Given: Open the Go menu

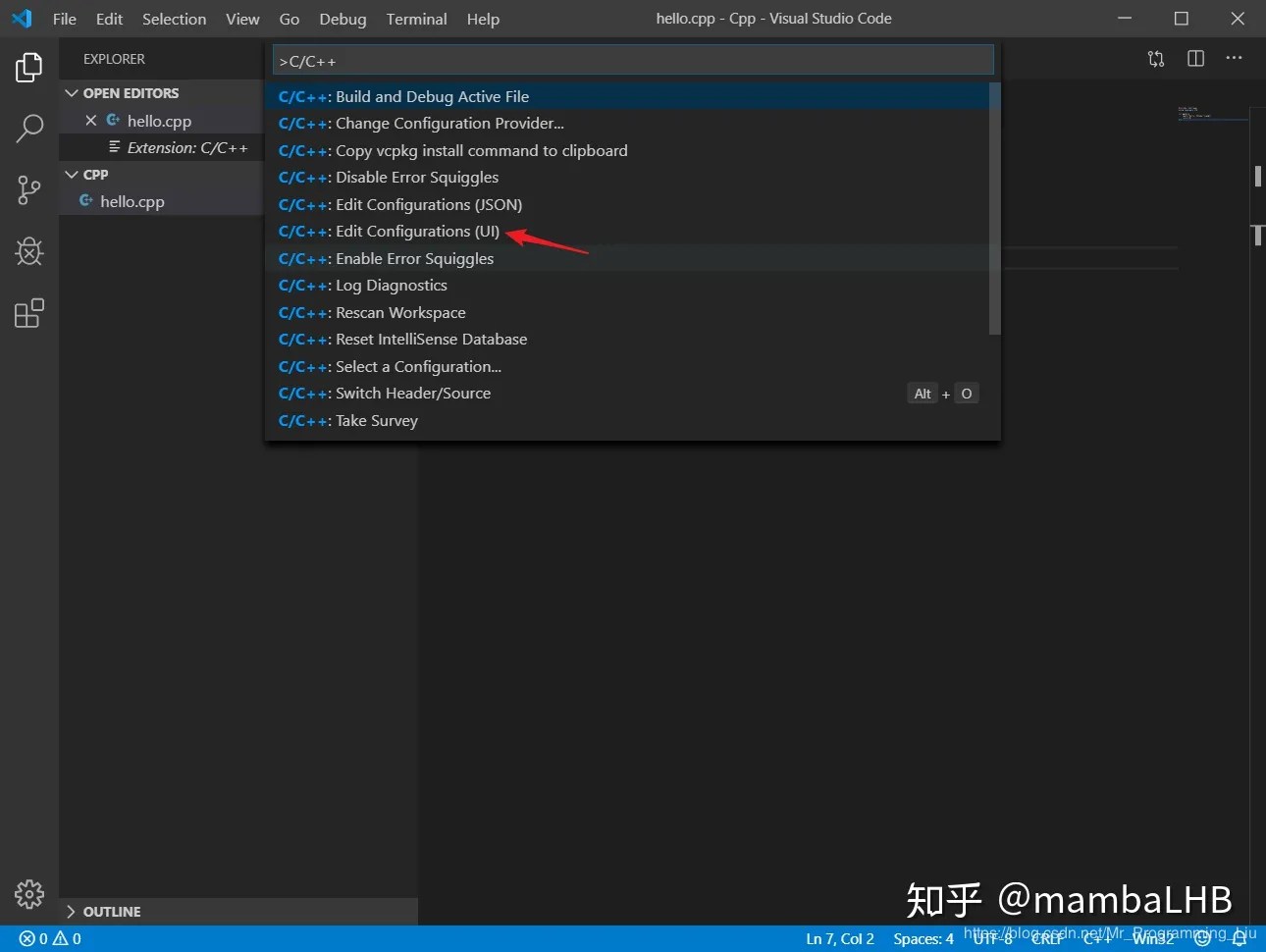Looking at the screenshot, I should click(x=290, y=19).
